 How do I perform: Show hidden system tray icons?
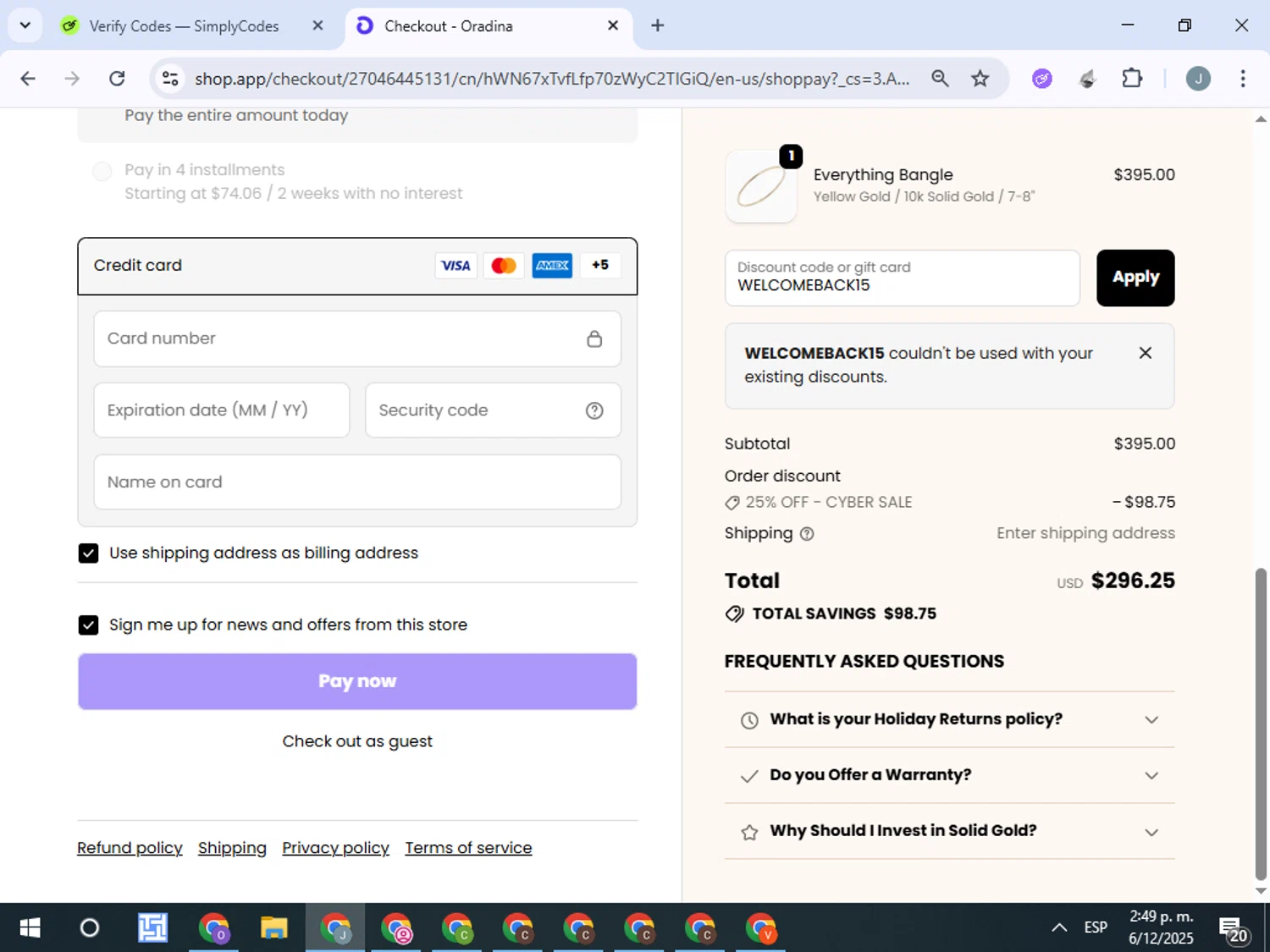tap(1059, 928)
